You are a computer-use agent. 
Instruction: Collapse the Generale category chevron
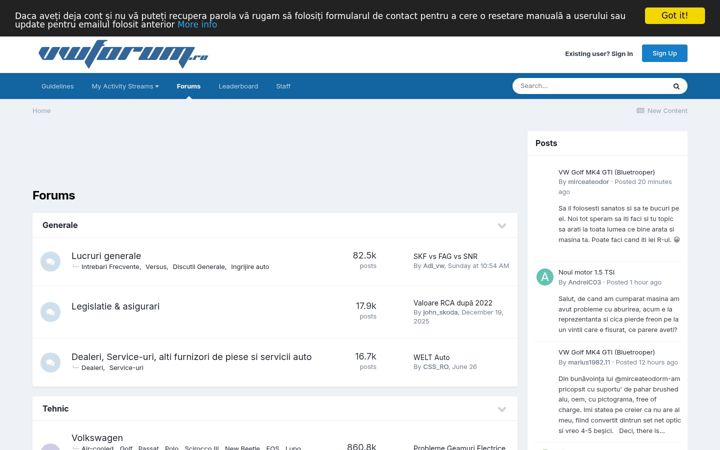[x=502, y=225]
